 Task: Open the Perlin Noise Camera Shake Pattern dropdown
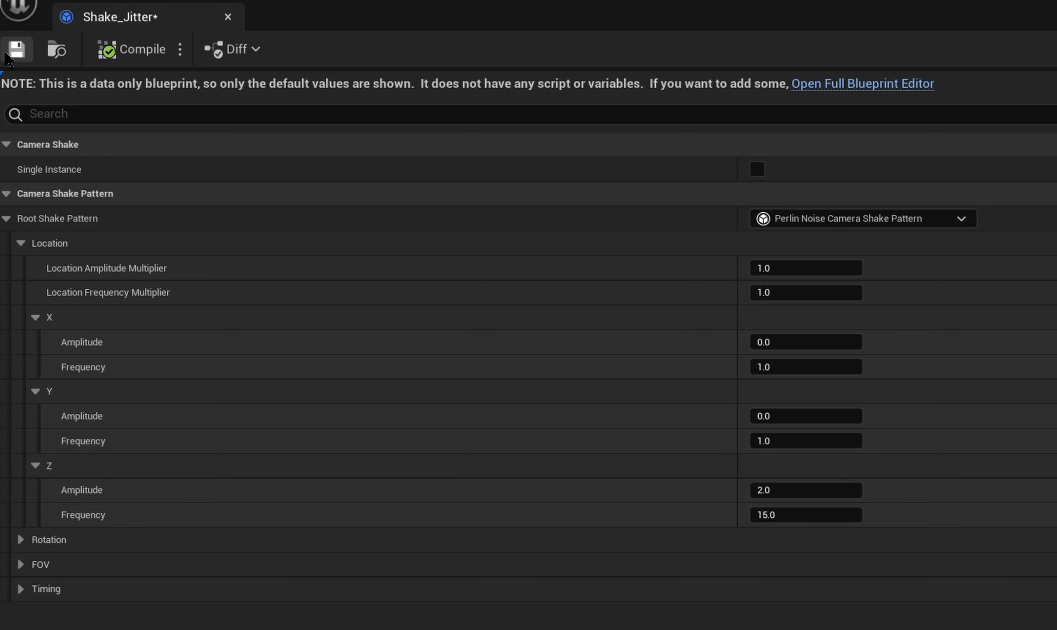[x=863, y=218]
